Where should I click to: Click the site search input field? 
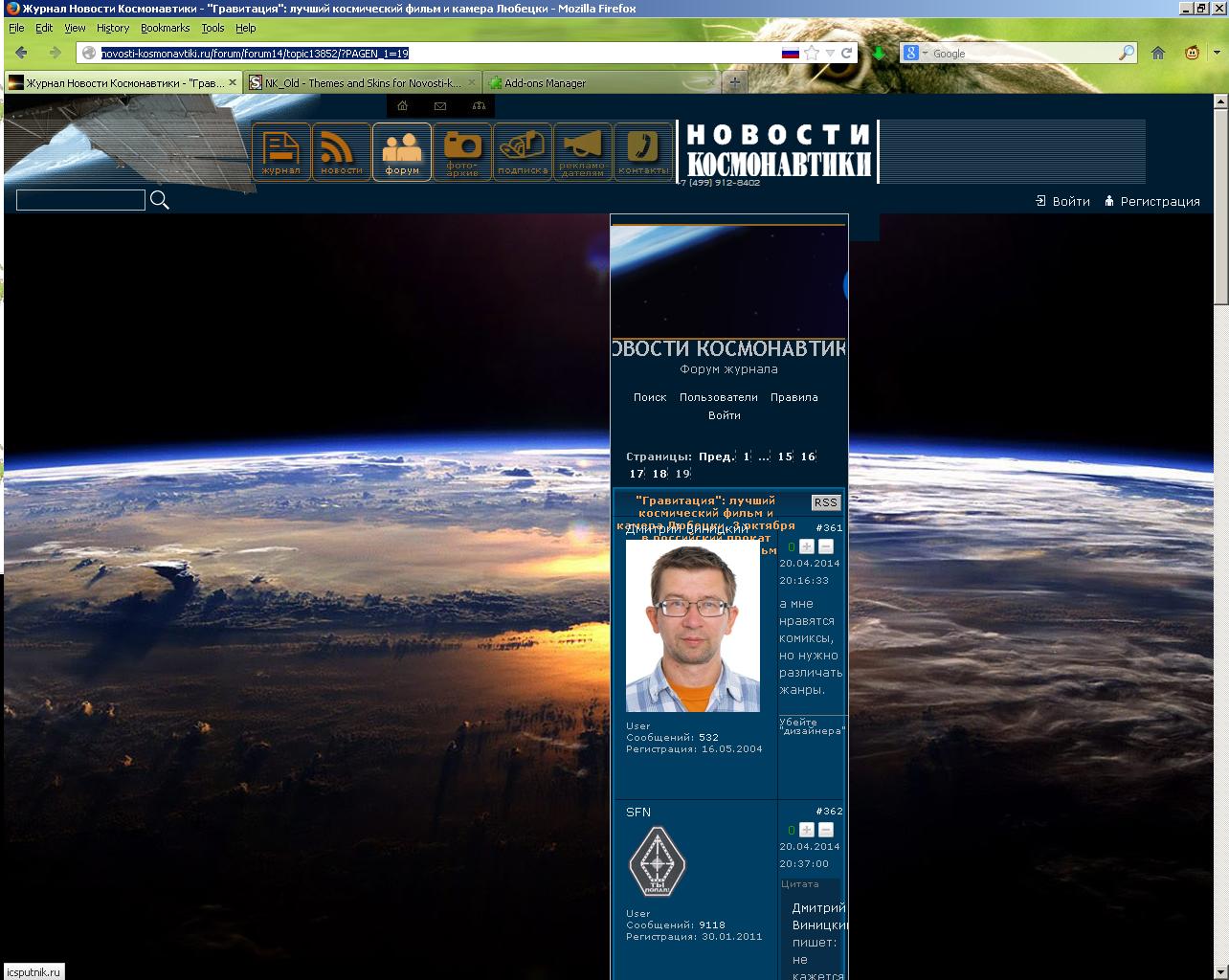pyautogui.click(x=80, y=200)
